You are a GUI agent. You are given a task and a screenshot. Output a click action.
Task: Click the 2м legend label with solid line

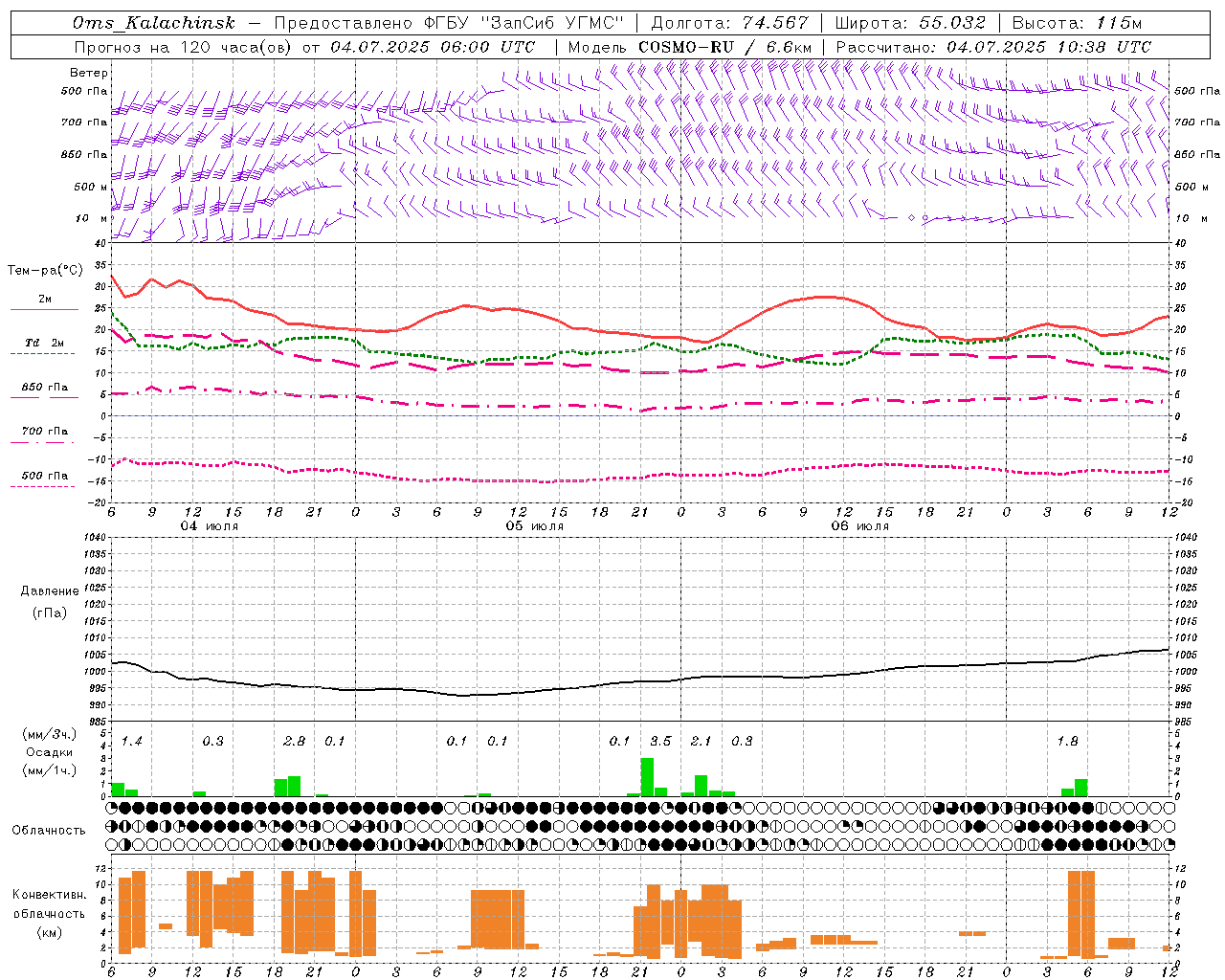click(x=45, y=300)
